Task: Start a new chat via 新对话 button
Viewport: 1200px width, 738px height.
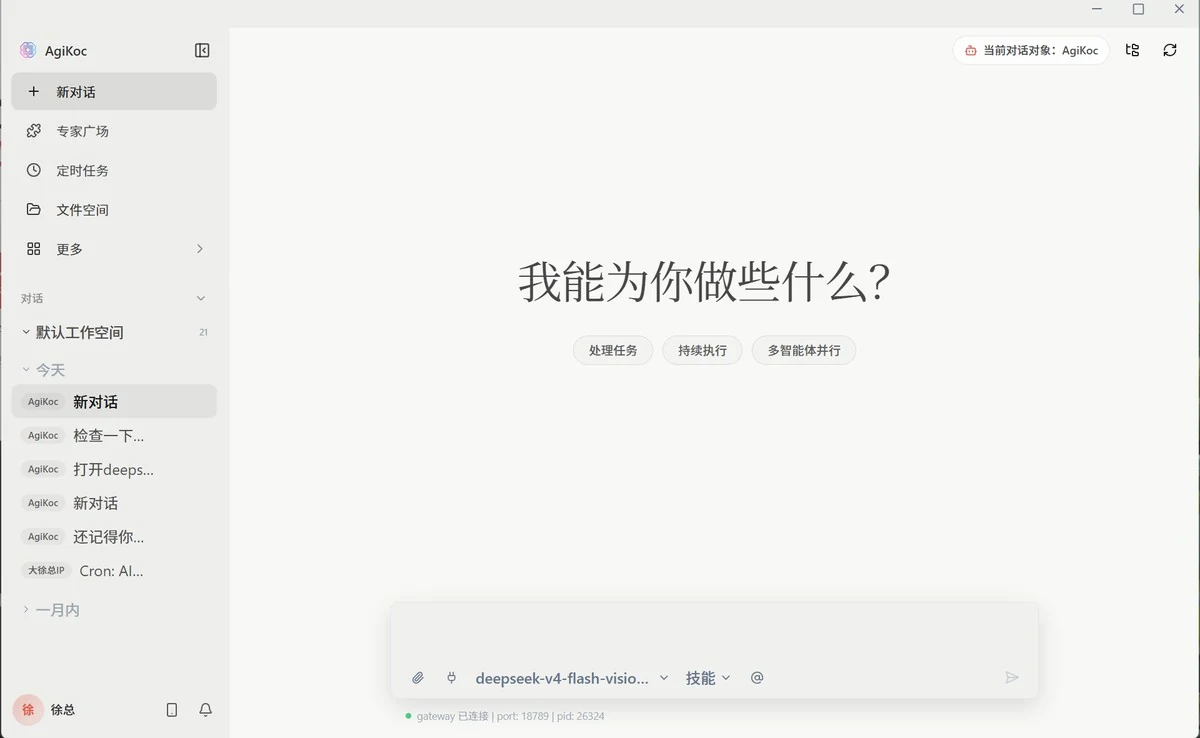Action: tap(114, 91)
